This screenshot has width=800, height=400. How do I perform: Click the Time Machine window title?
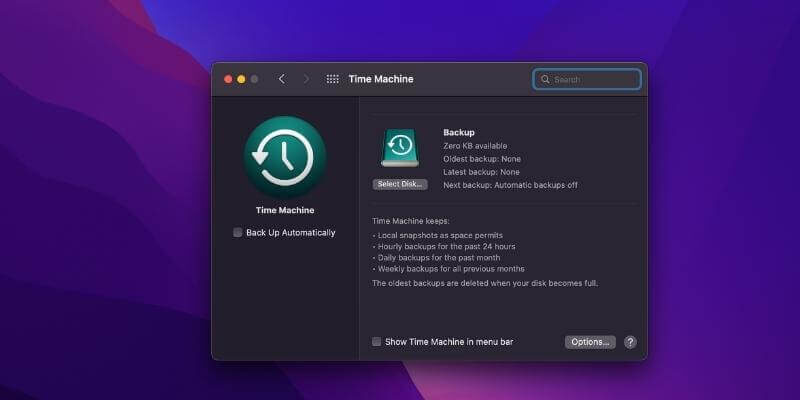[x=381, y=79]
